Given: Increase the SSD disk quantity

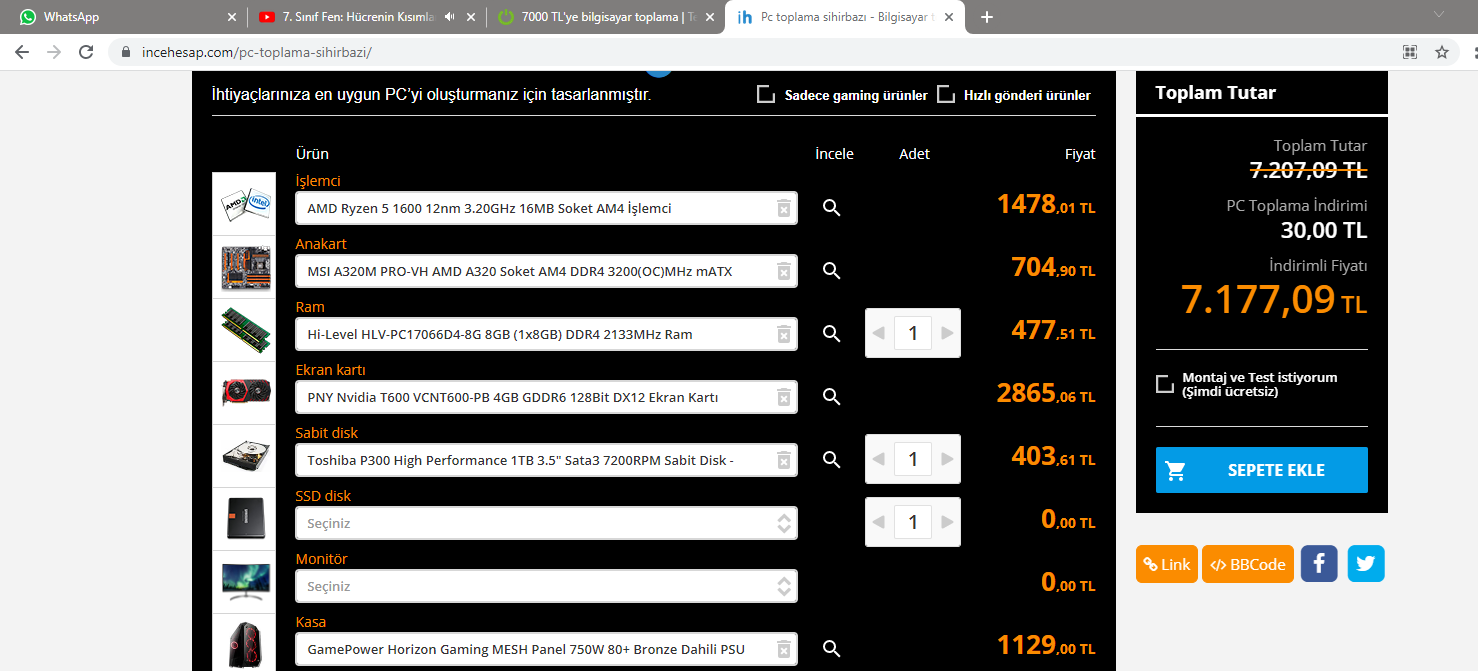Looking at the screenshot, I should pos(947,522).
